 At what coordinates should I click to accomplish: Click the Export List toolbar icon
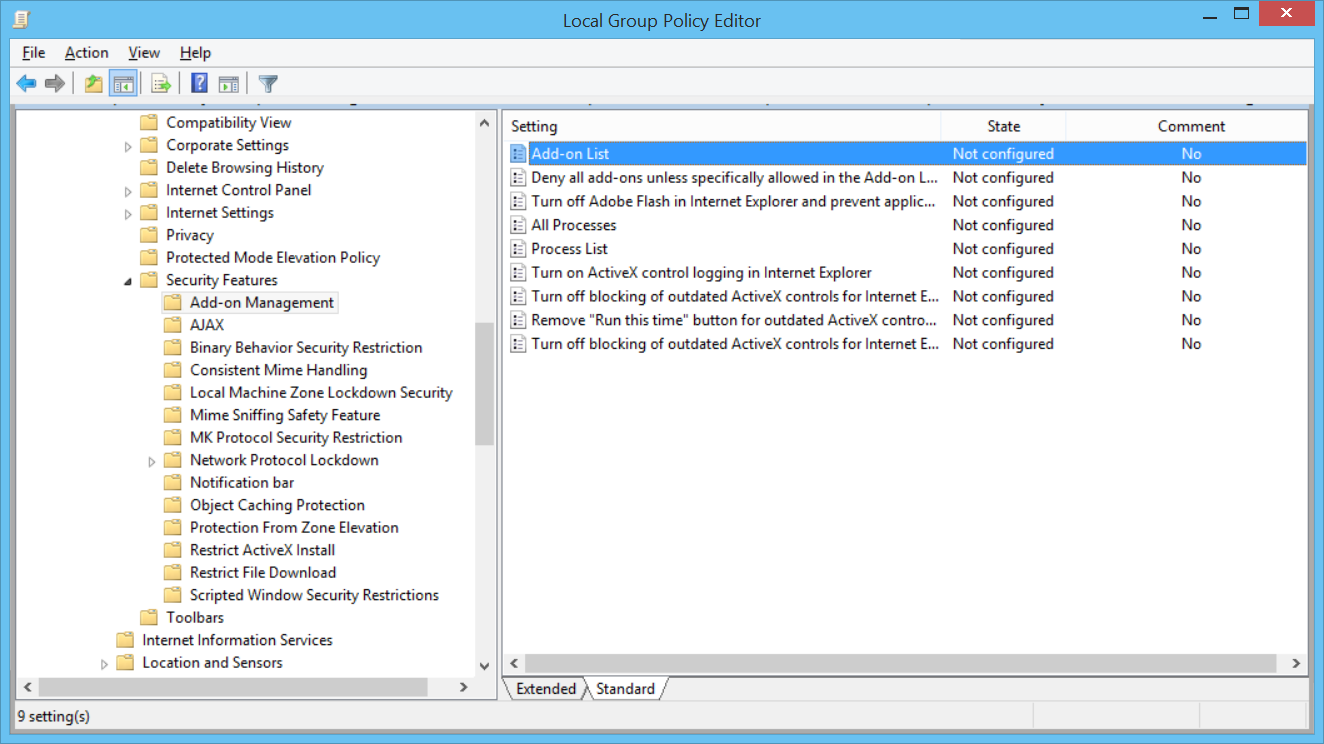[160, 83]
